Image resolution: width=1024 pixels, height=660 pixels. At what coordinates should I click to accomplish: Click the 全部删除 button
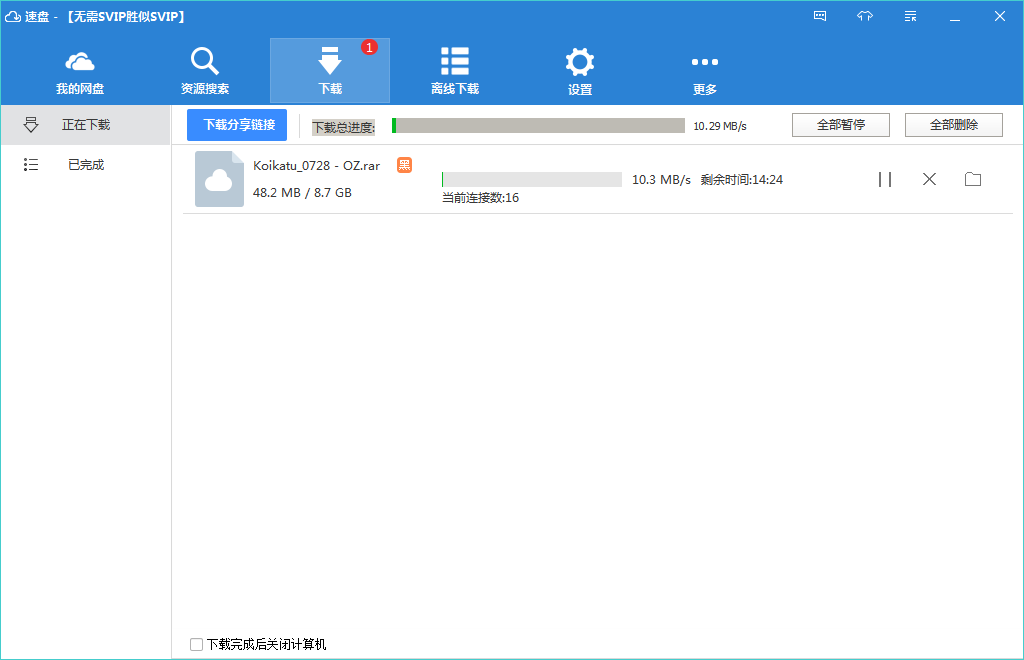pyautogui.click(x=953, y=125)
